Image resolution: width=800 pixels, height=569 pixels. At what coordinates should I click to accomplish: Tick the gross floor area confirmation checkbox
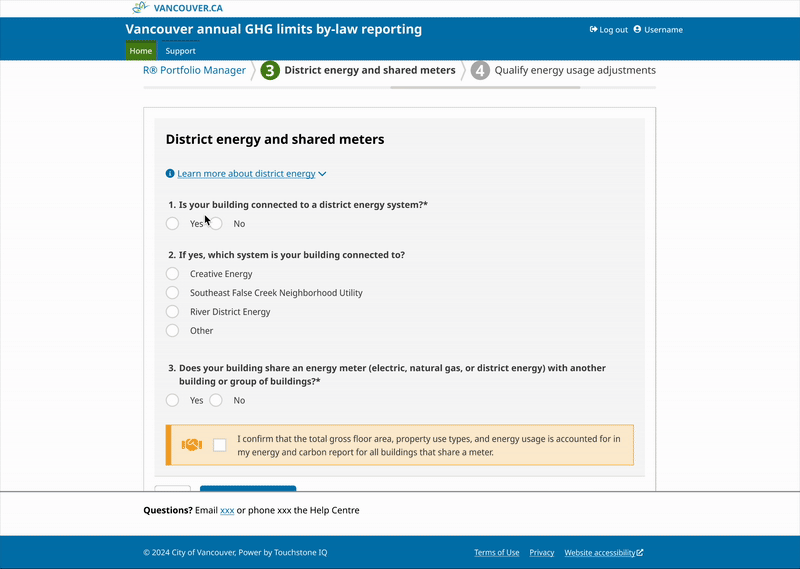219,445
